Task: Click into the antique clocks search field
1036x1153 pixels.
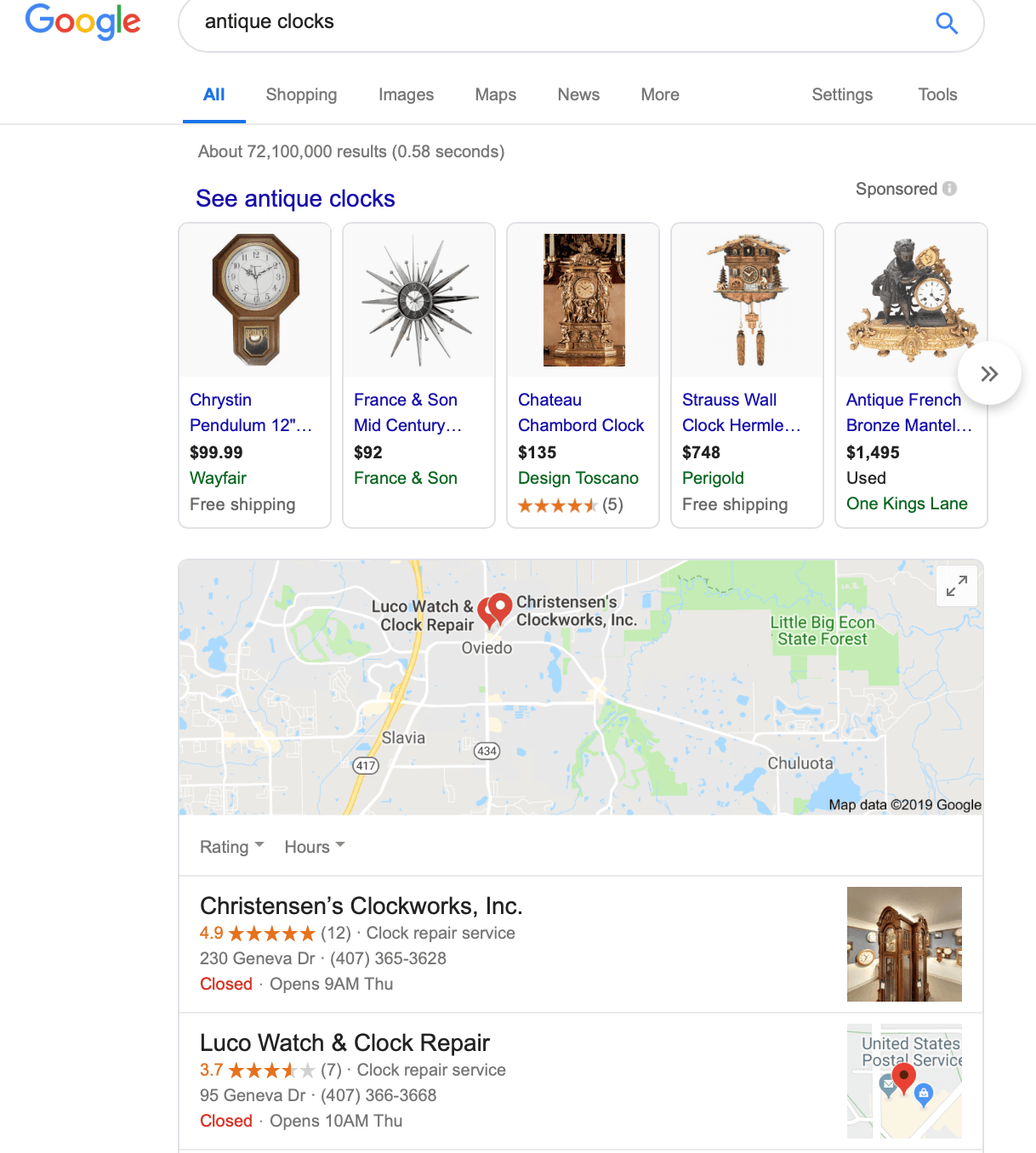Action: [553, 22]
